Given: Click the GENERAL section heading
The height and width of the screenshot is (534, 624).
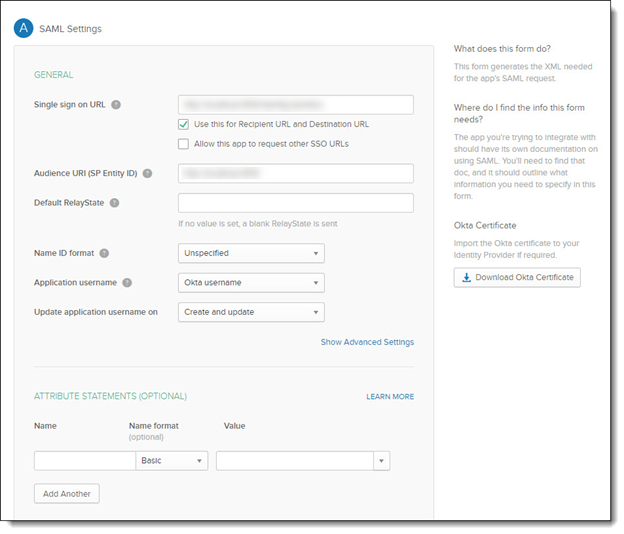Looking at the screenshot, I should [x=54, y=75].
